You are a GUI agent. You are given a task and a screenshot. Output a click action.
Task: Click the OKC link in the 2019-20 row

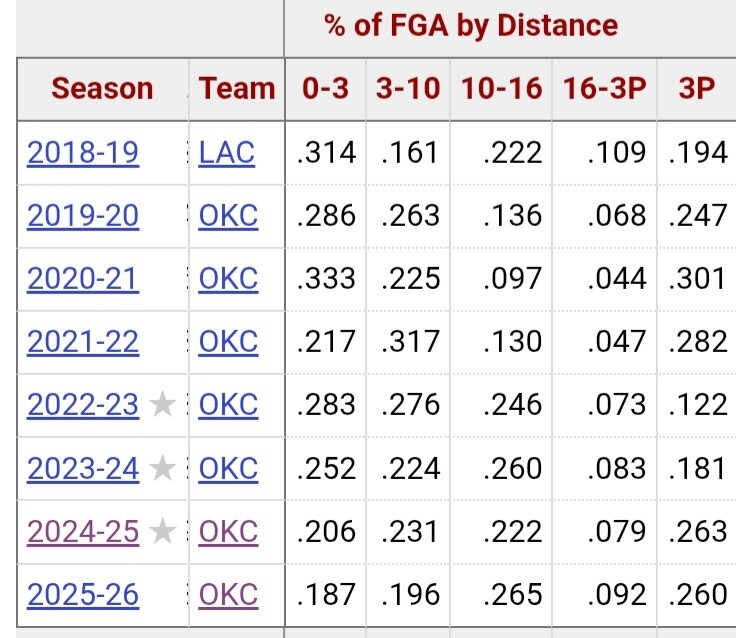[228, 216]
